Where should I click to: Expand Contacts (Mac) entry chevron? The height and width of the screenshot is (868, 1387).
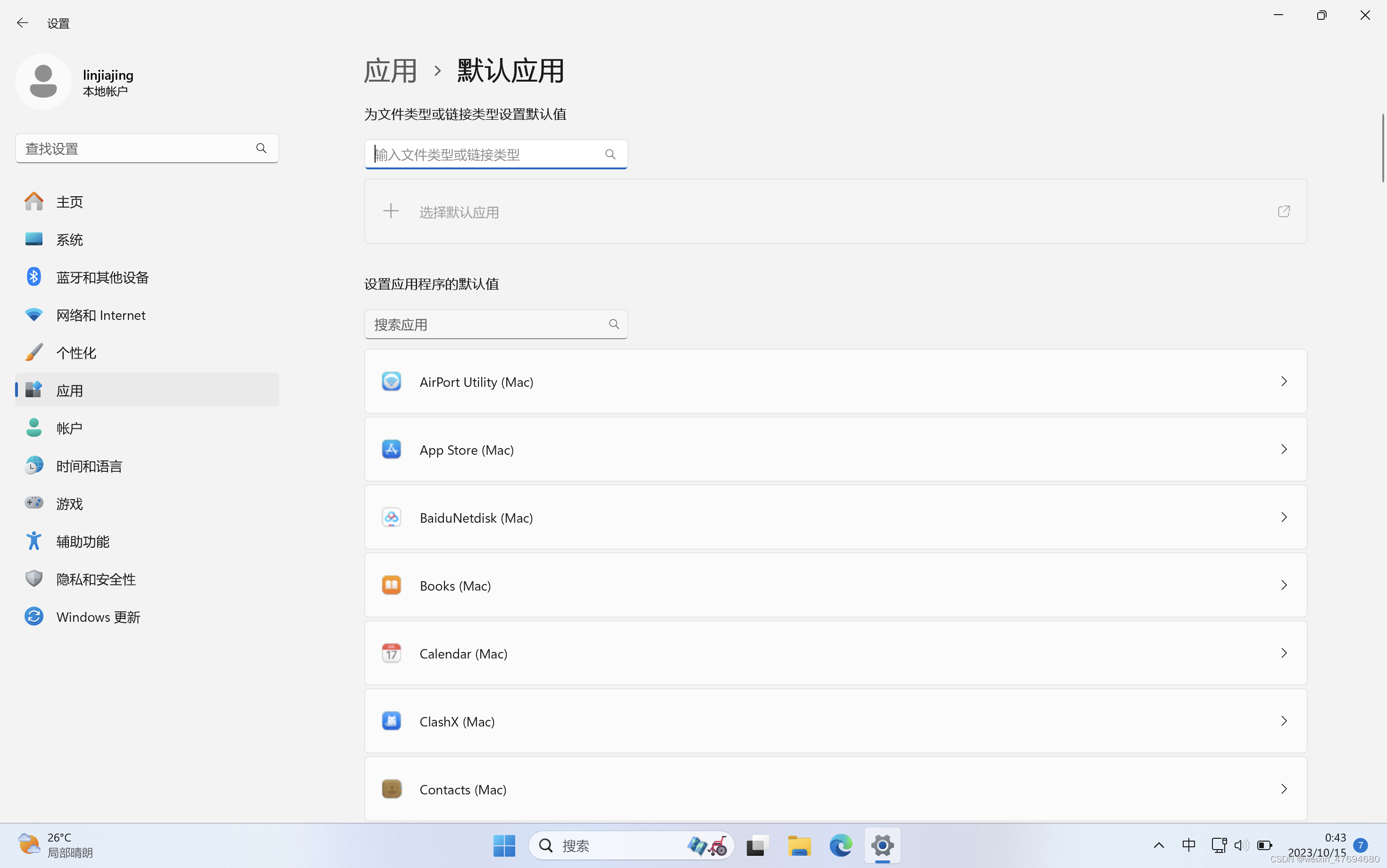1284,789
